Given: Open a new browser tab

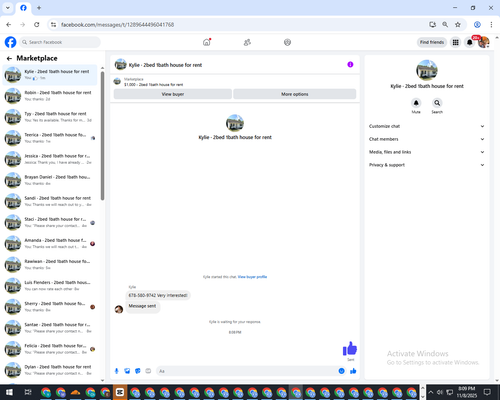Looking at the screenshot, I should pyautogui.click(x=39, y=8).
